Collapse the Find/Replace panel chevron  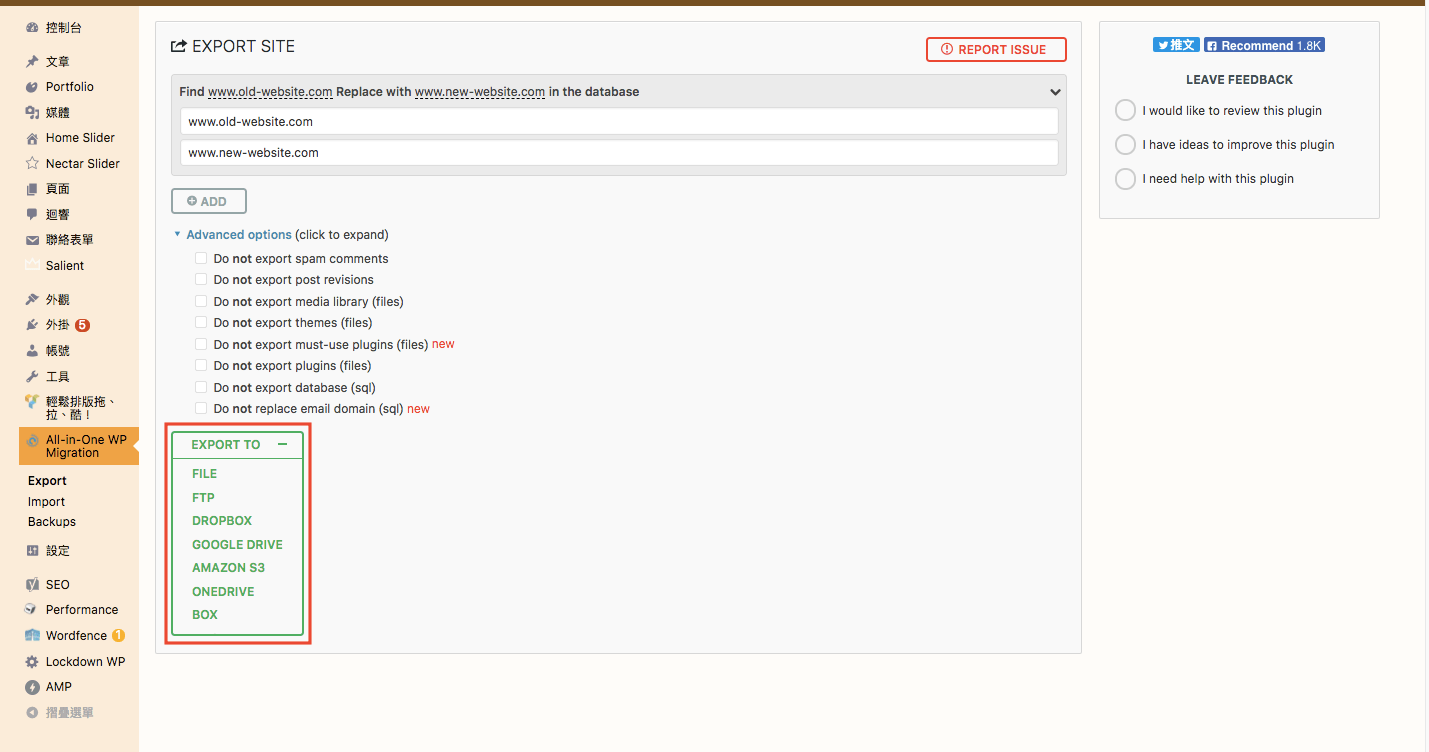point(1055,92)
